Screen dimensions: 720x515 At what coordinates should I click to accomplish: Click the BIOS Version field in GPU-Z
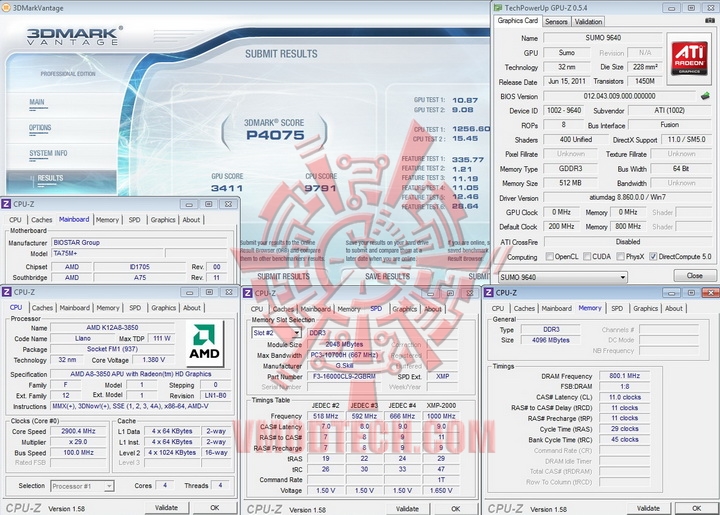click(x=619, y=96)
